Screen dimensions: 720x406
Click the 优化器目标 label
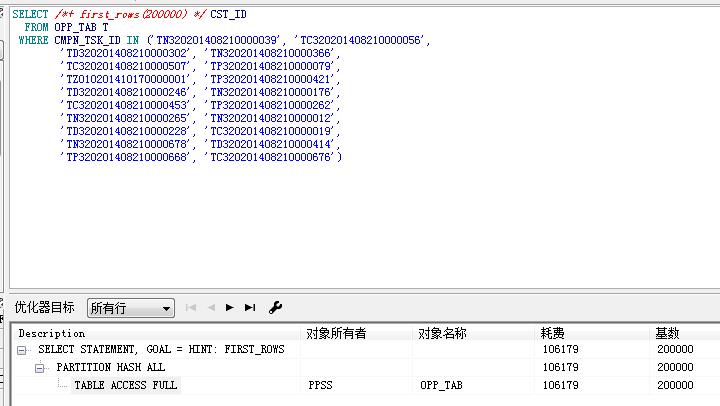45,307
